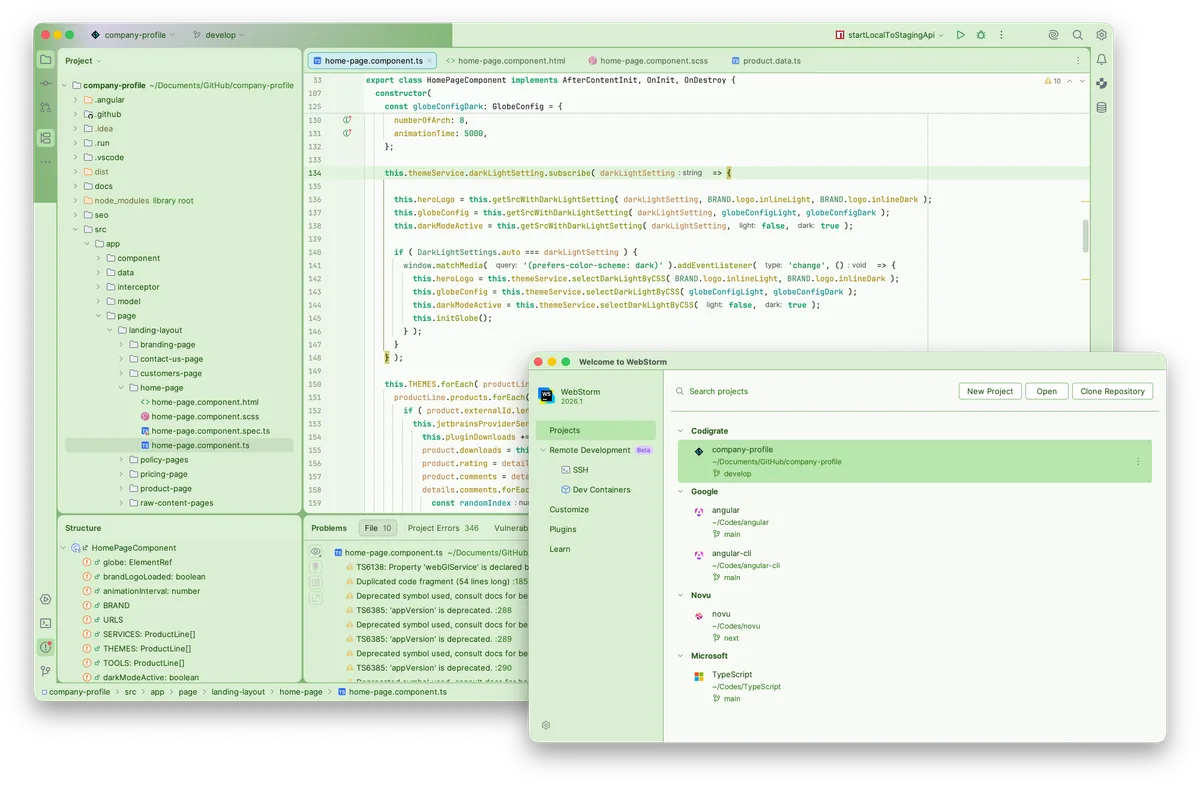Open Customize in the Welcome sidebar

569,509
